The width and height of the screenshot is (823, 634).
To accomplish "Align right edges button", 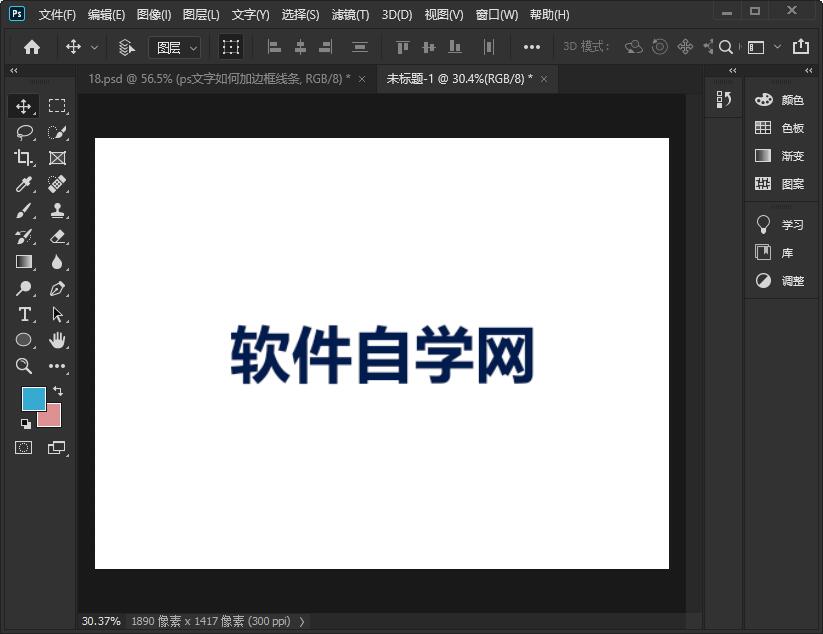I will (x=326, y=47).
